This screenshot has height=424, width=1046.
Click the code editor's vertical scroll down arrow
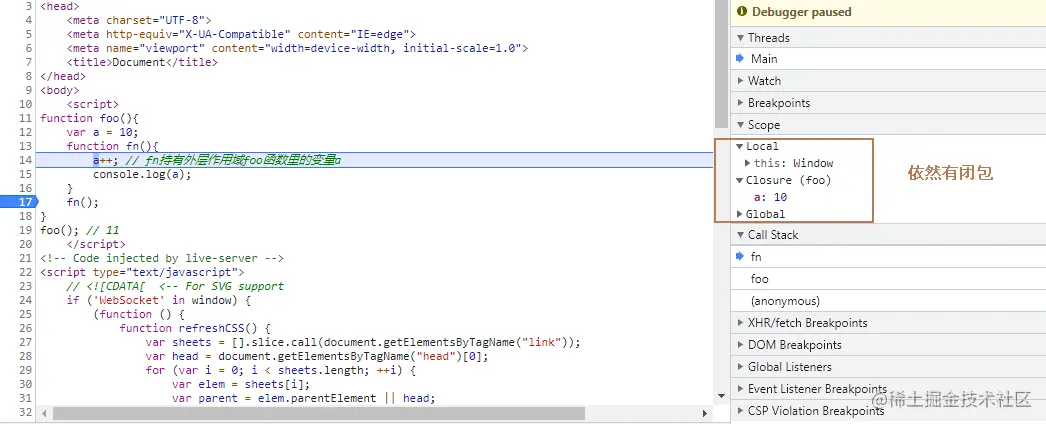pos(721,396)
